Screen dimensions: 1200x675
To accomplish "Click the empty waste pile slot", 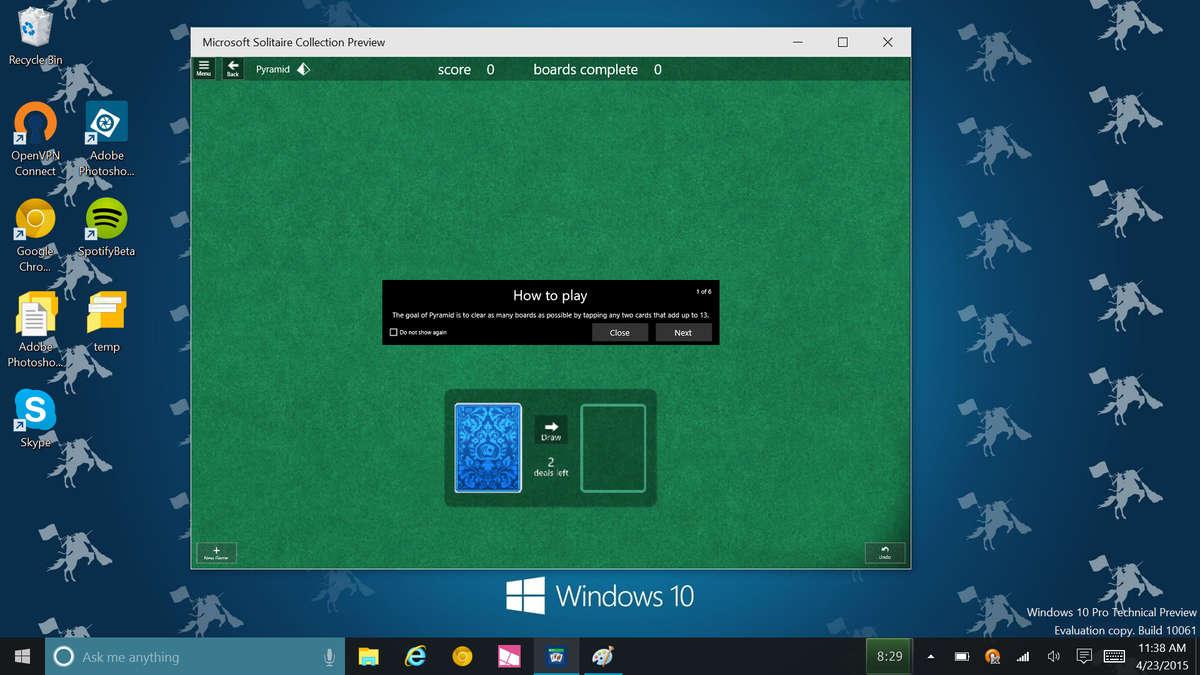I will tap(613, 448).
